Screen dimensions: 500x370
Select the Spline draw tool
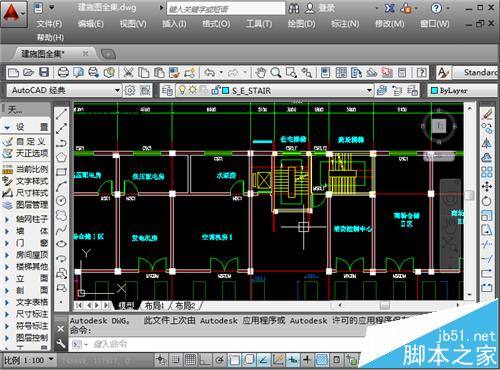[x=61, y=230]
